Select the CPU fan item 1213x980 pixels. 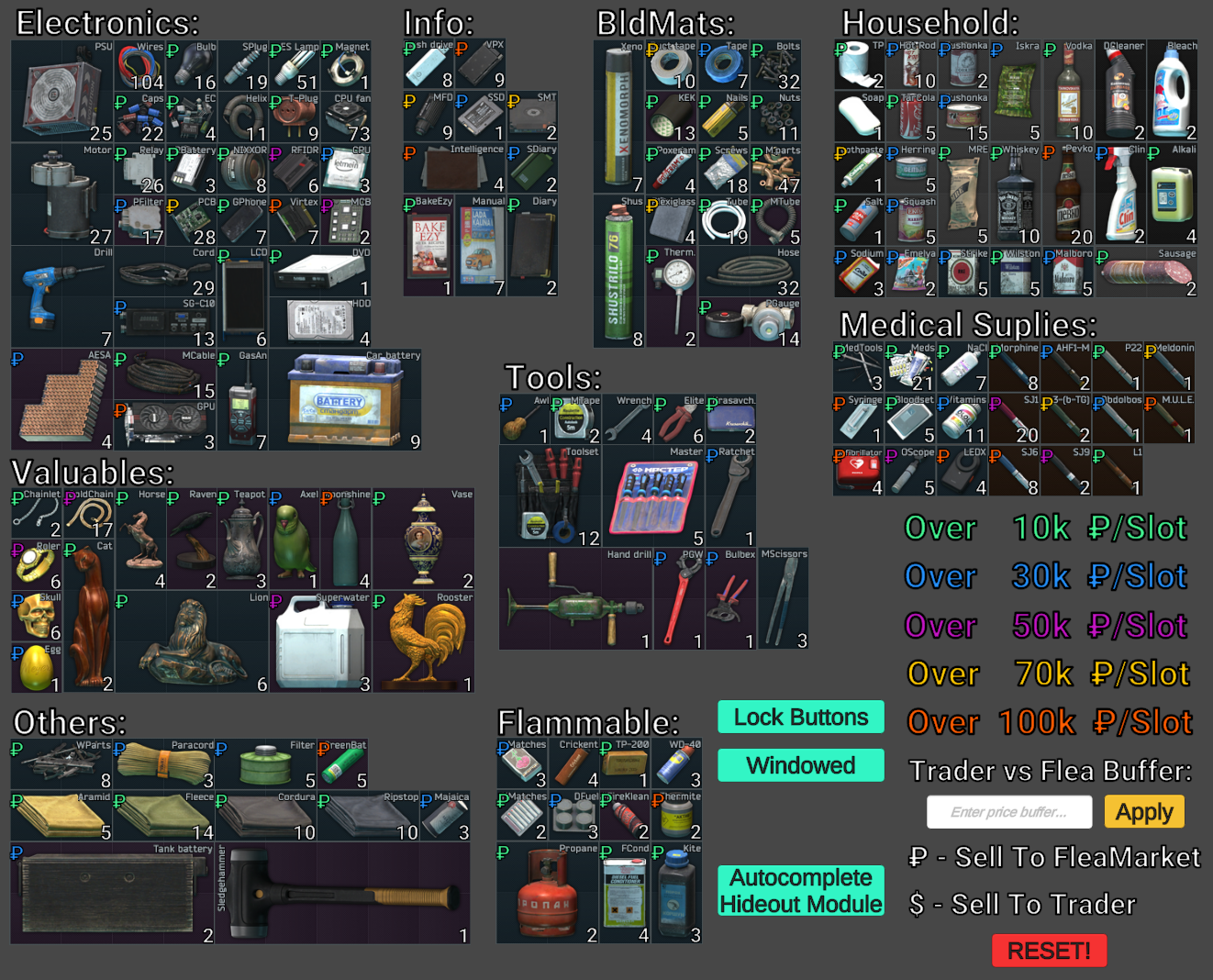tap(346, 117)
